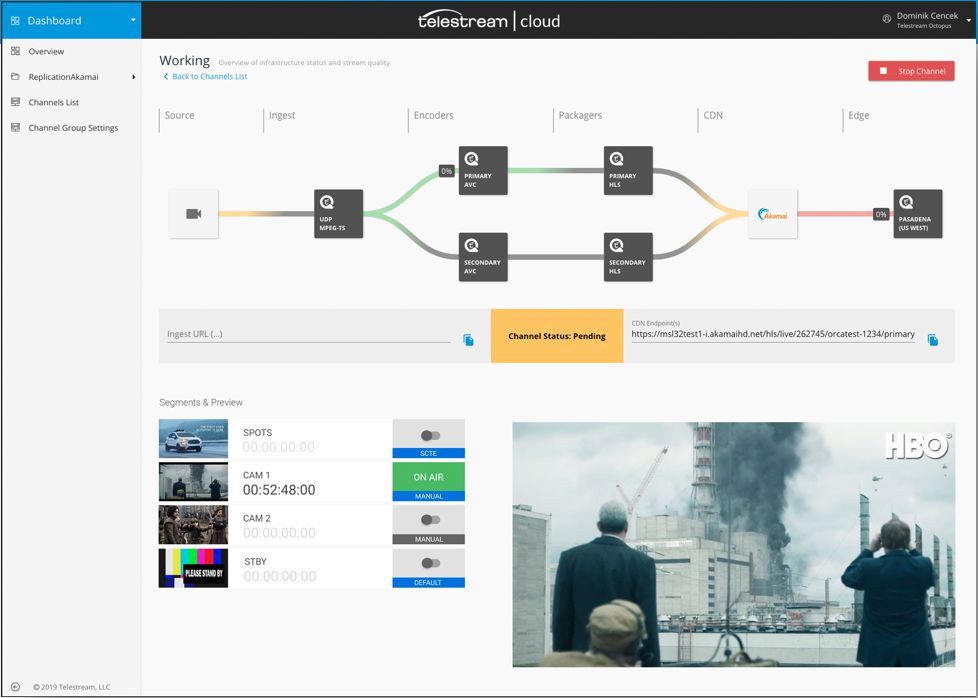Open the Dashboard dropdown arrow

[x=133, y=20]
